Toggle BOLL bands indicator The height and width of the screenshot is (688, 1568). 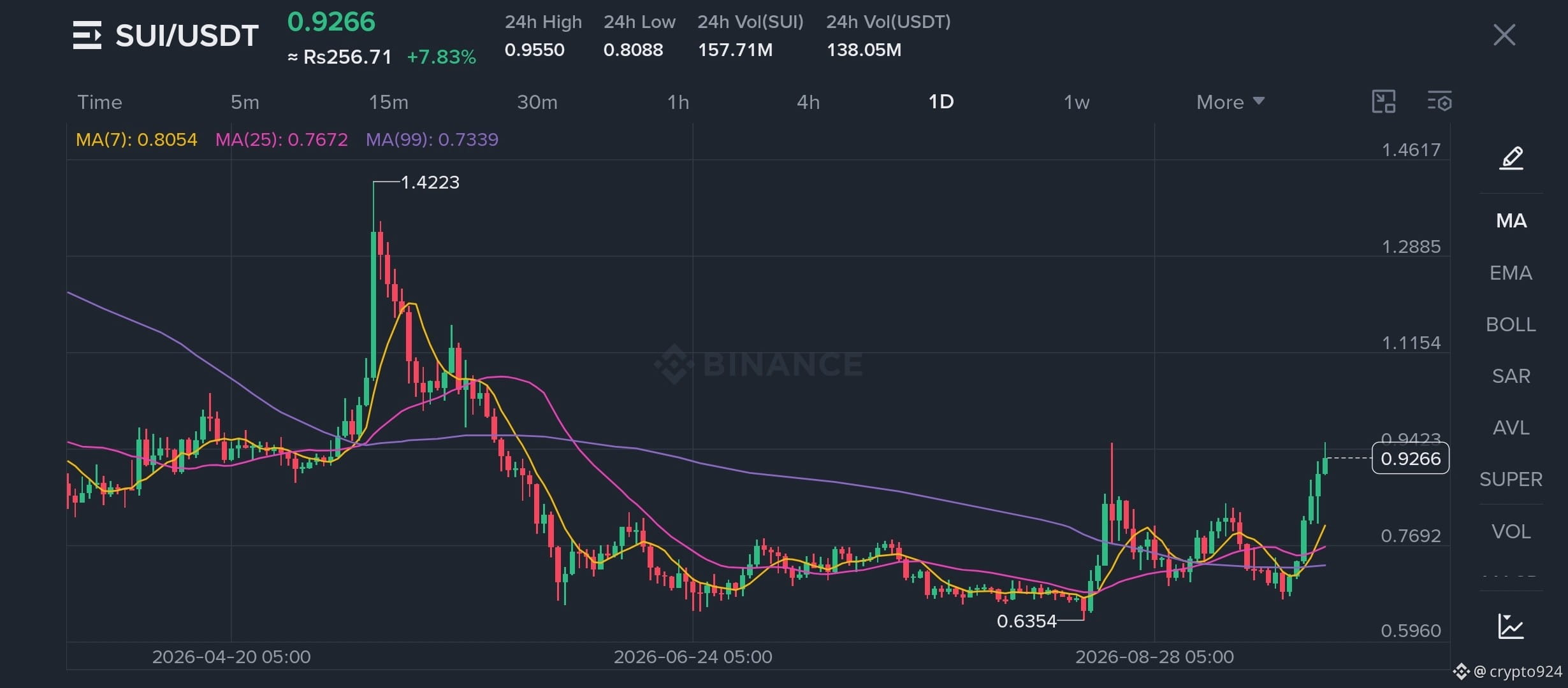[1511, 324]
